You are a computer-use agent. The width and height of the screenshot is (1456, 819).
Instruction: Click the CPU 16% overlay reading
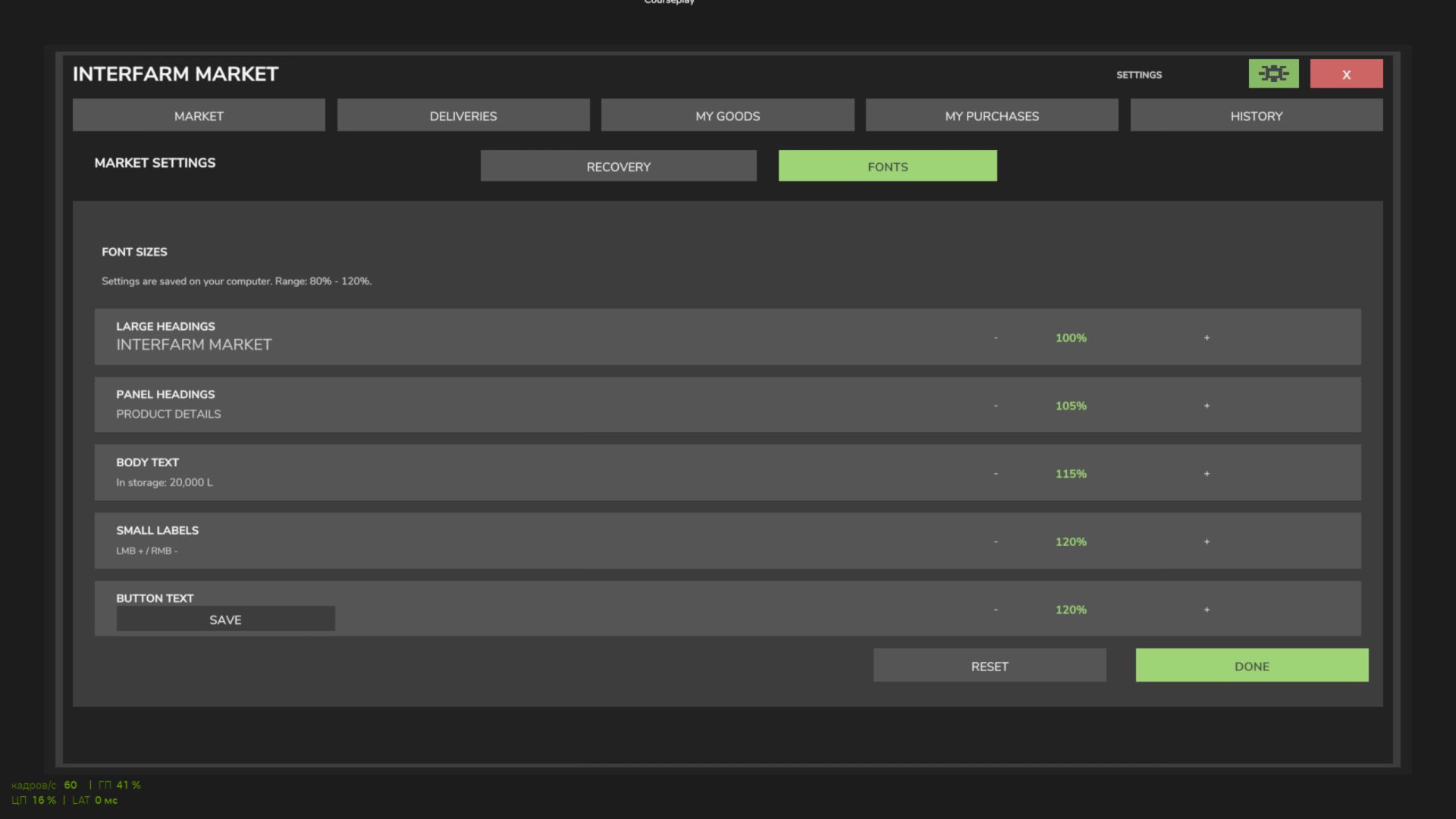tap(33, 800)
